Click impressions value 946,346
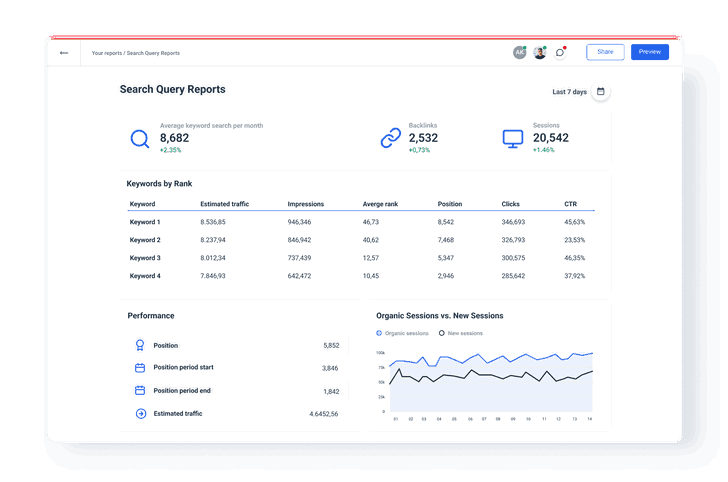Viewport: 728px width, 482px height. (299, 222)
